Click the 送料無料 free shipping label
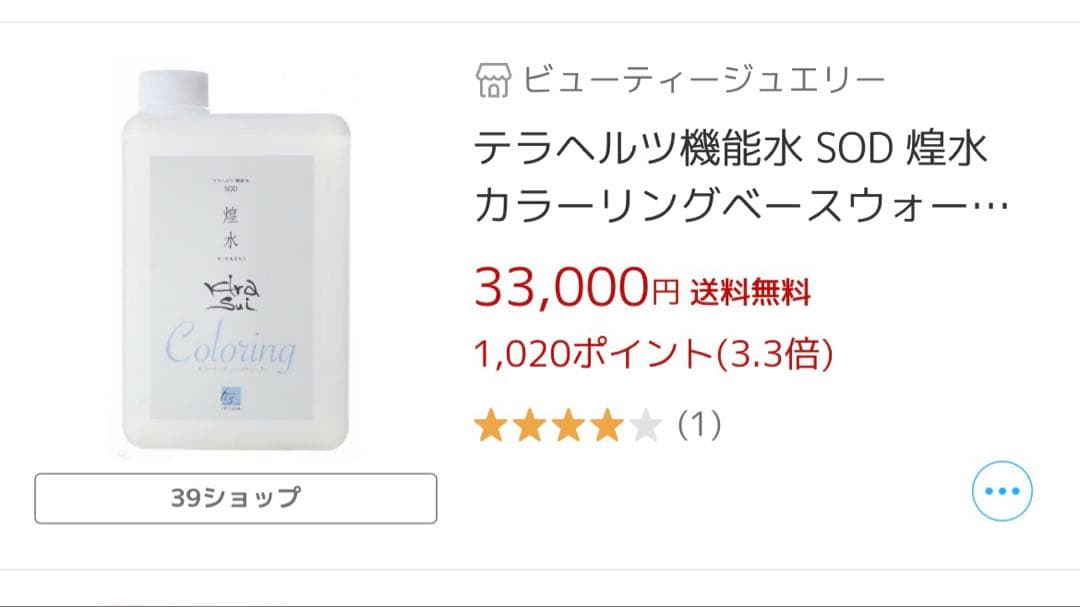The image size is (1080, 607). pos(749,292)
